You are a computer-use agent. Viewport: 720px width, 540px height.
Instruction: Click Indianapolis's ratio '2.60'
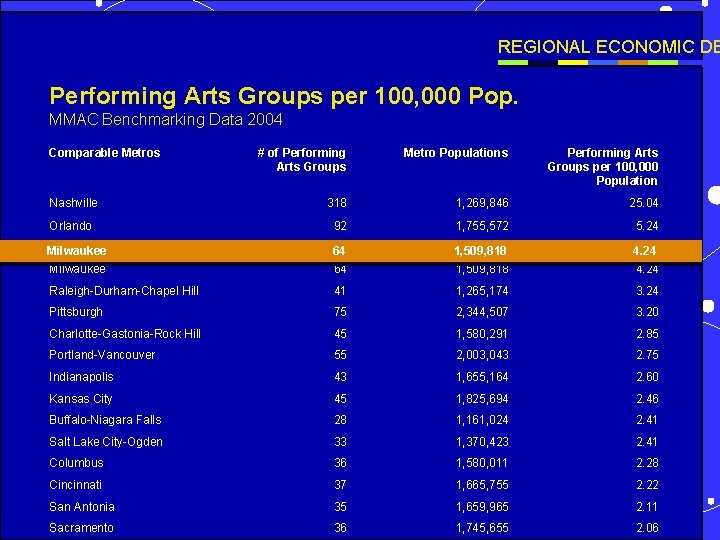(x=647, y=377)
